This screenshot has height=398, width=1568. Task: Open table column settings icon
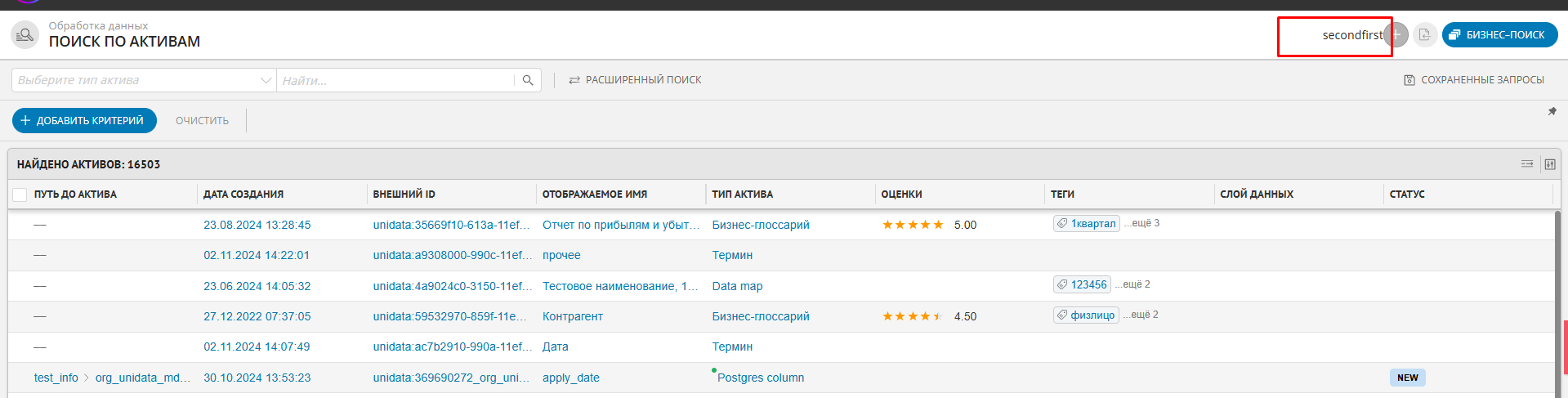click(x=1549, y=164)
